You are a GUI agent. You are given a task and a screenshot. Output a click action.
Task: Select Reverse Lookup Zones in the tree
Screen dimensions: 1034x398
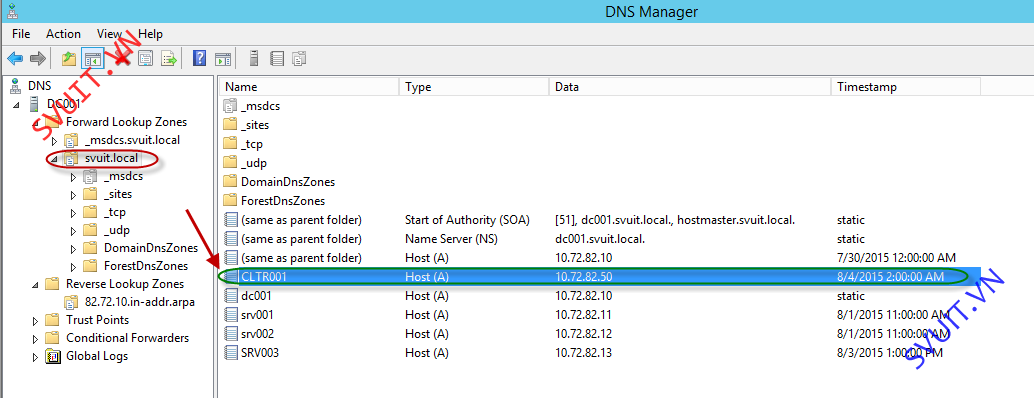(x=125, y=284)
